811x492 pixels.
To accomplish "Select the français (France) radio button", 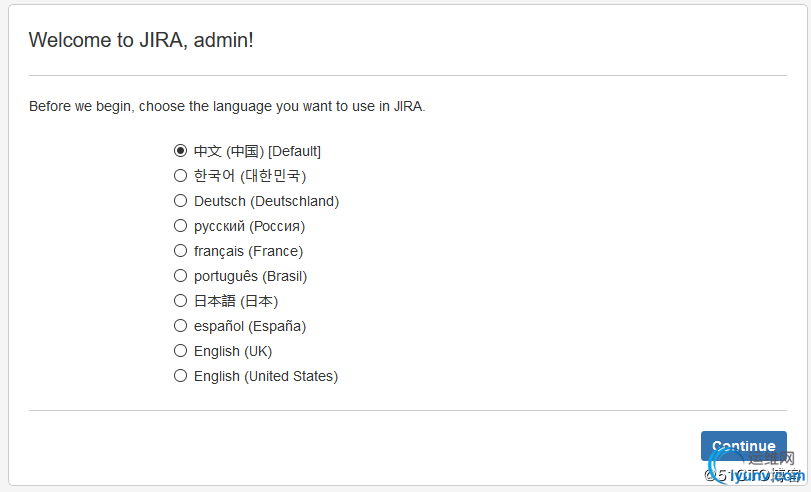I will pos(180,250).
